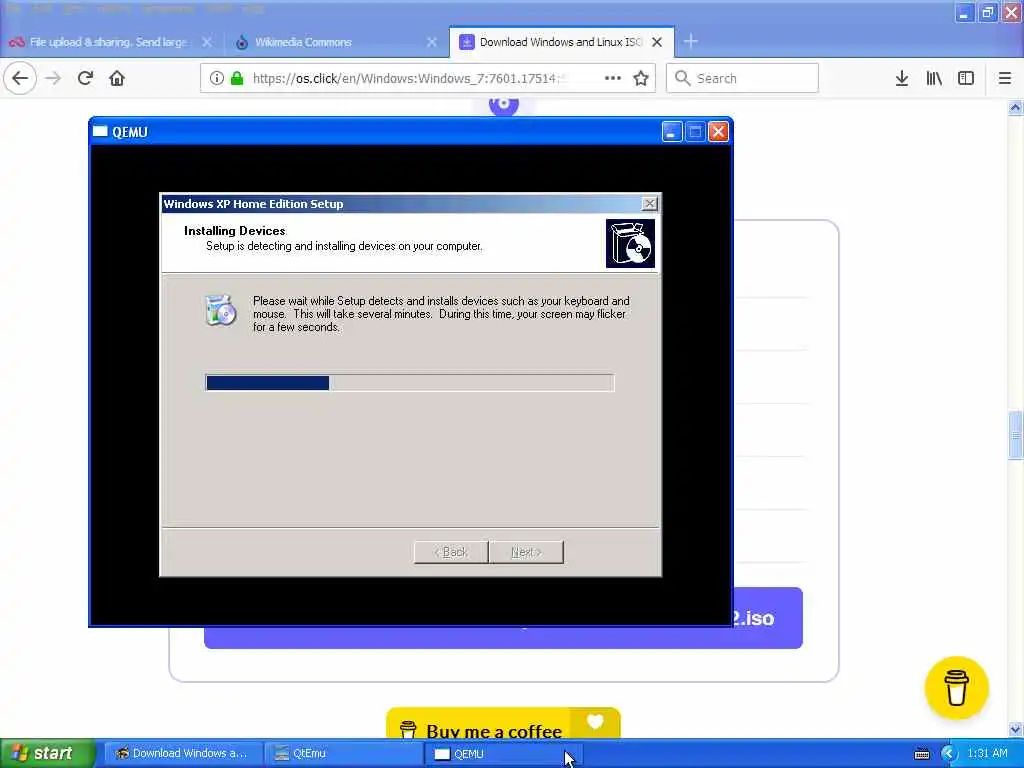Maximize the QEMU window
This screenshot has height=768, width=1024.
[695, 132]
